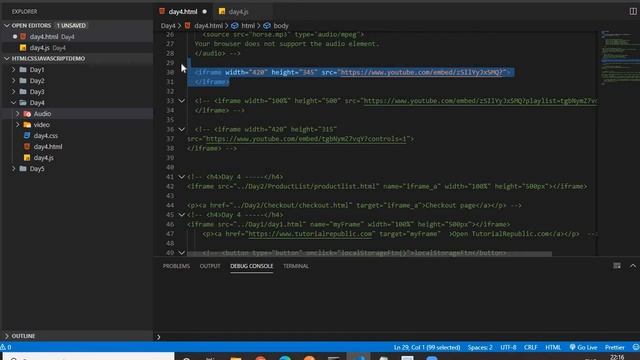Screen dimensions: 640x360
Task: Open the day4.html editor tab
Action: click(x=183, y=11)
